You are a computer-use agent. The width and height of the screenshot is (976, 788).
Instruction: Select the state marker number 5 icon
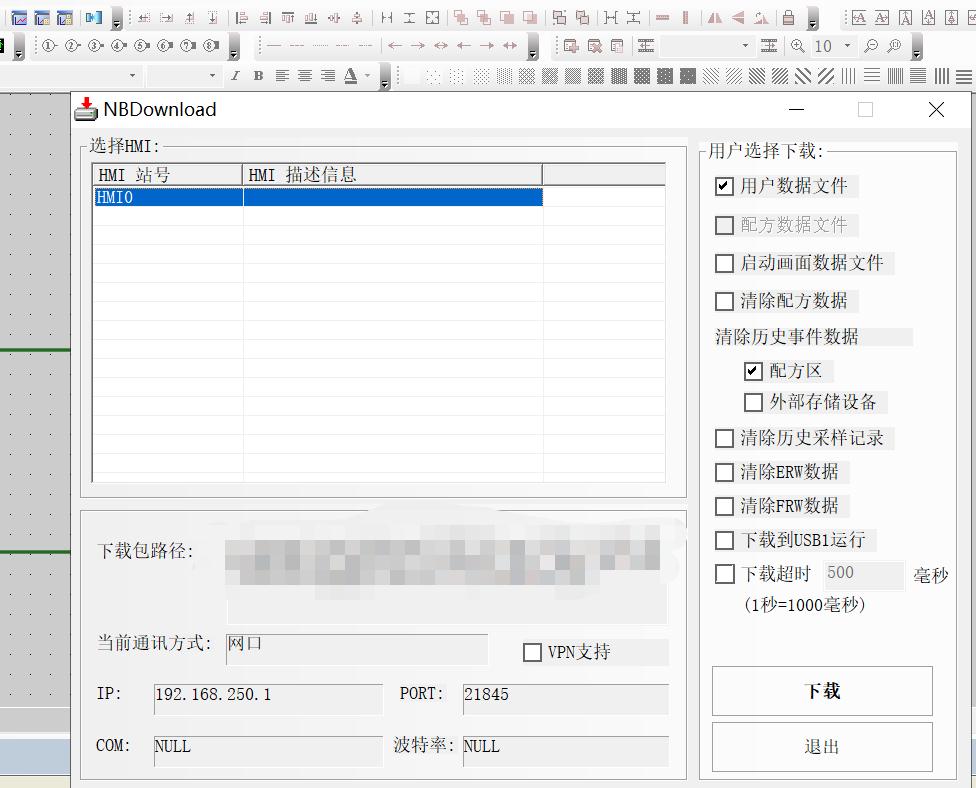(141, 45)
